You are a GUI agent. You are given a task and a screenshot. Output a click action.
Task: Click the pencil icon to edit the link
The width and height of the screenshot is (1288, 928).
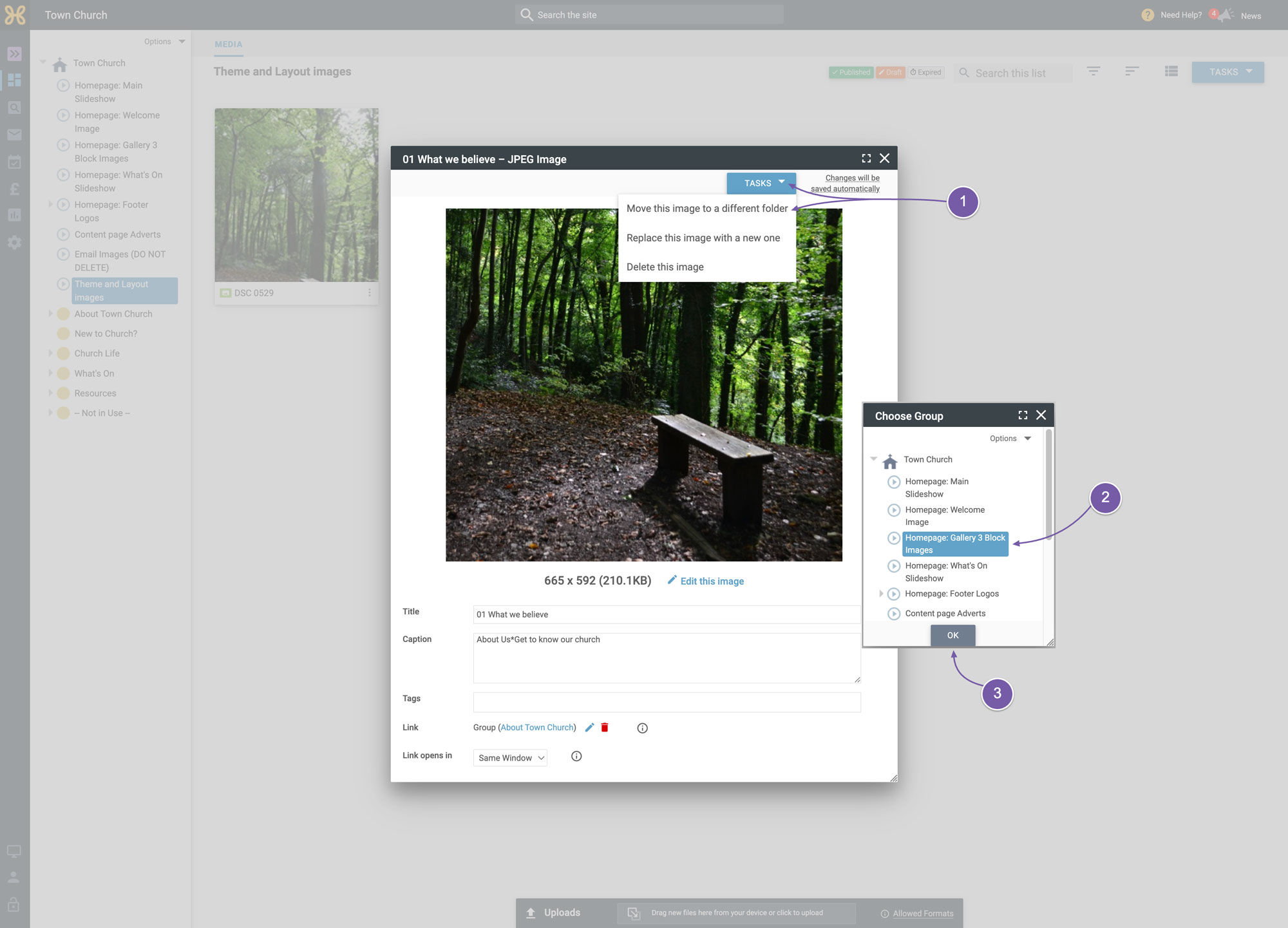click(x=589, y=728)
